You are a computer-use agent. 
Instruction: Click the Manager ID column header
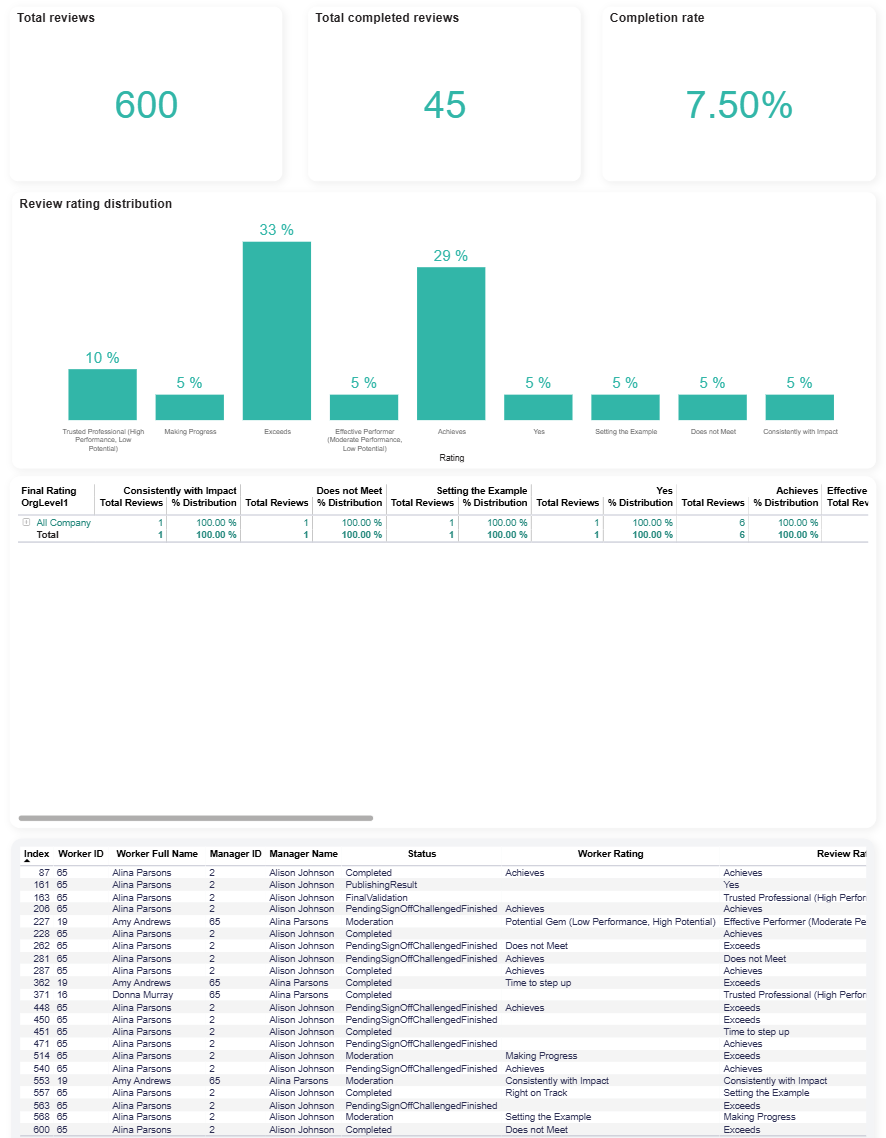click(x=235, y=854)
